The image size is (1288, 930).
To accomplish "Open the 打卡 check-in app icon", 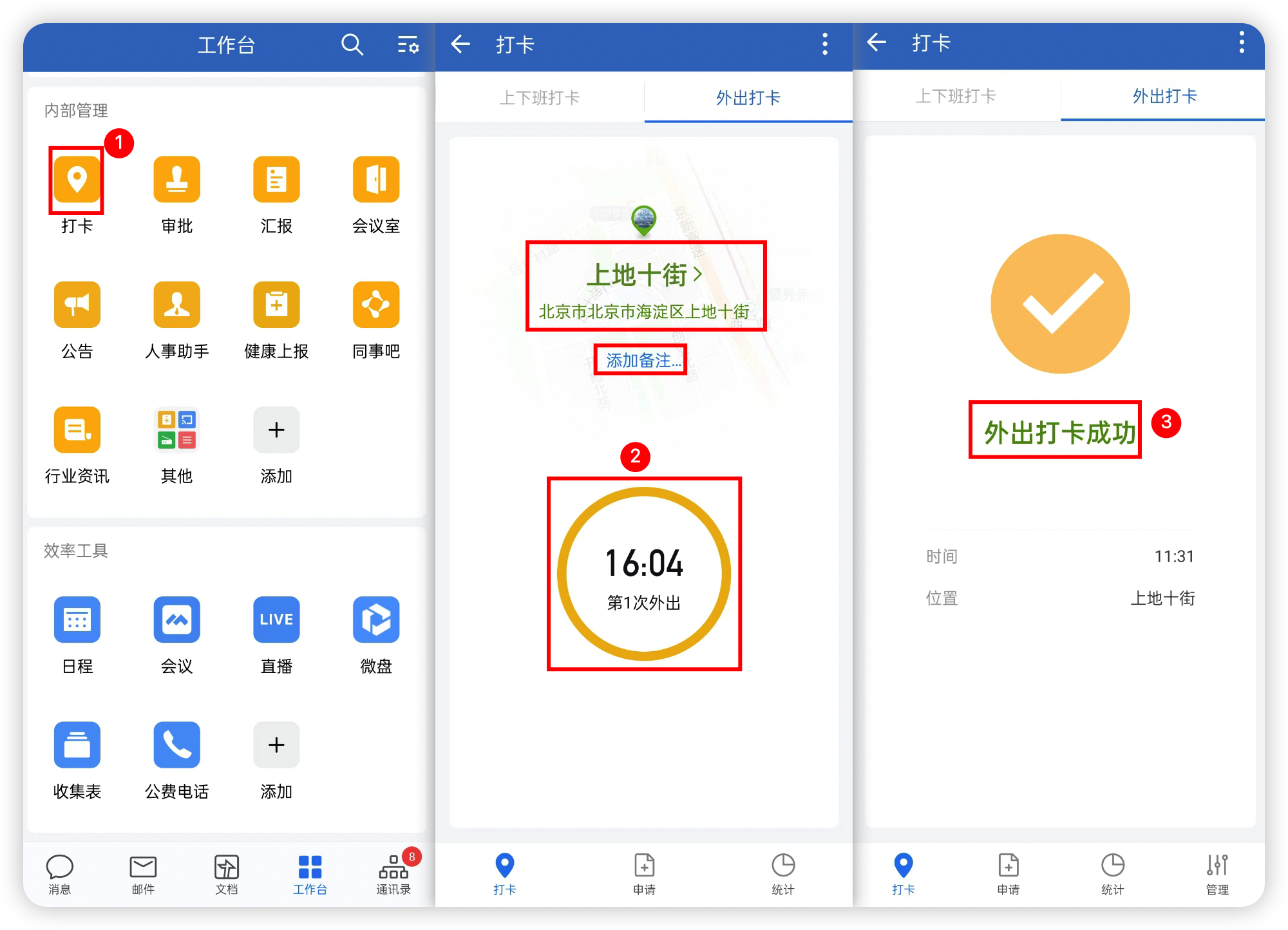I will 77,180.
